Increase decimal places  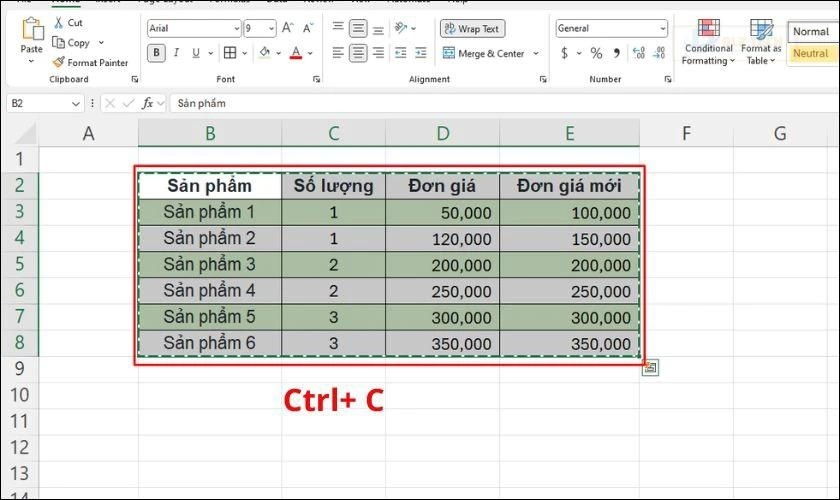pos(639,53)
